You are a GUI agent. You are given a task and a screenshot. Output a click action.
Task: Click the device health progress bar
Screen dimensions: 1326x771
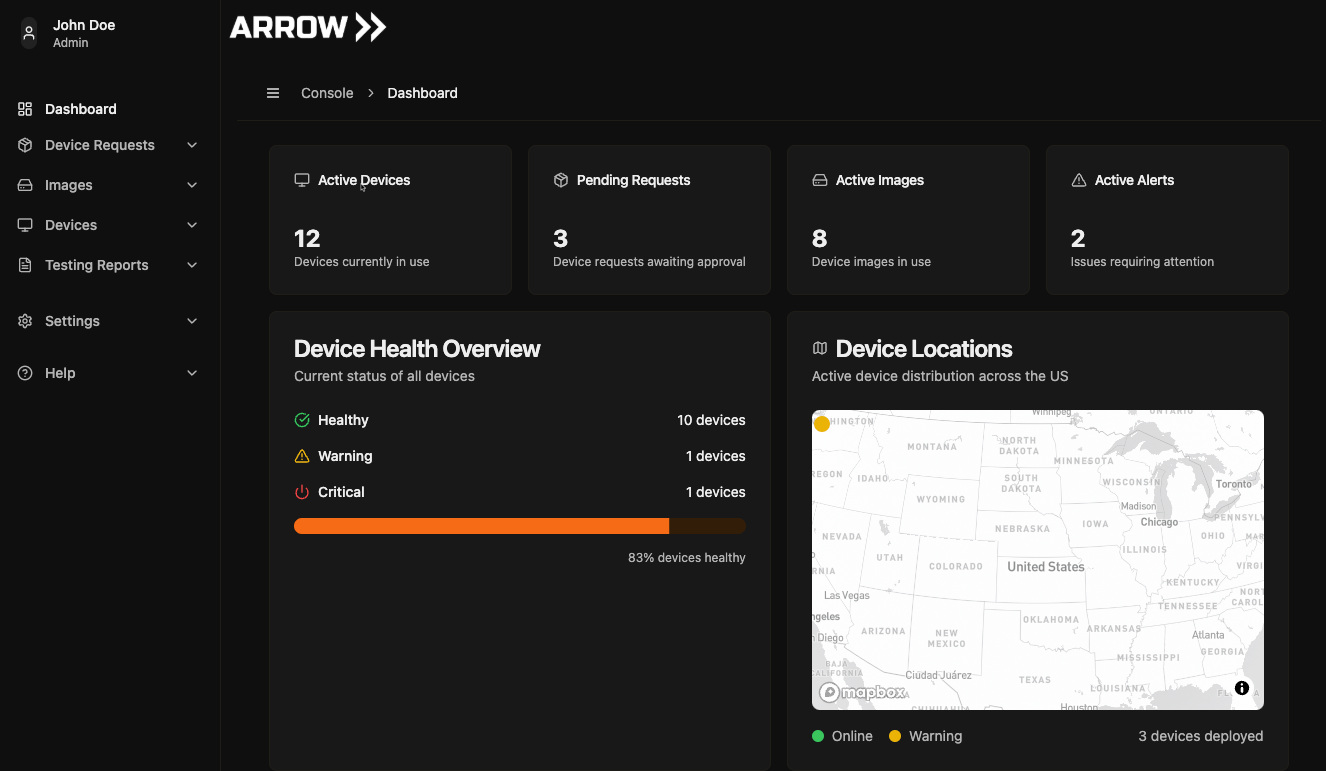click(519, 525)
